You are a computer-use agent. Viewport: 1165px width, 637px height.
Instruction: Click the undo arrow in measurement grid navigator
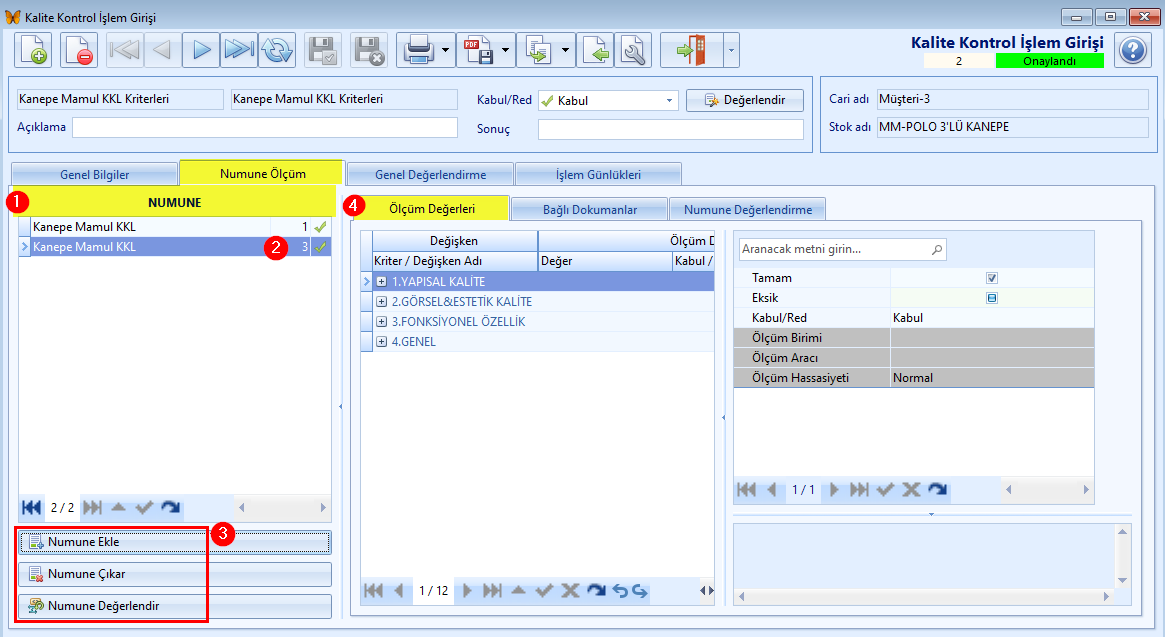coord(620,591)
